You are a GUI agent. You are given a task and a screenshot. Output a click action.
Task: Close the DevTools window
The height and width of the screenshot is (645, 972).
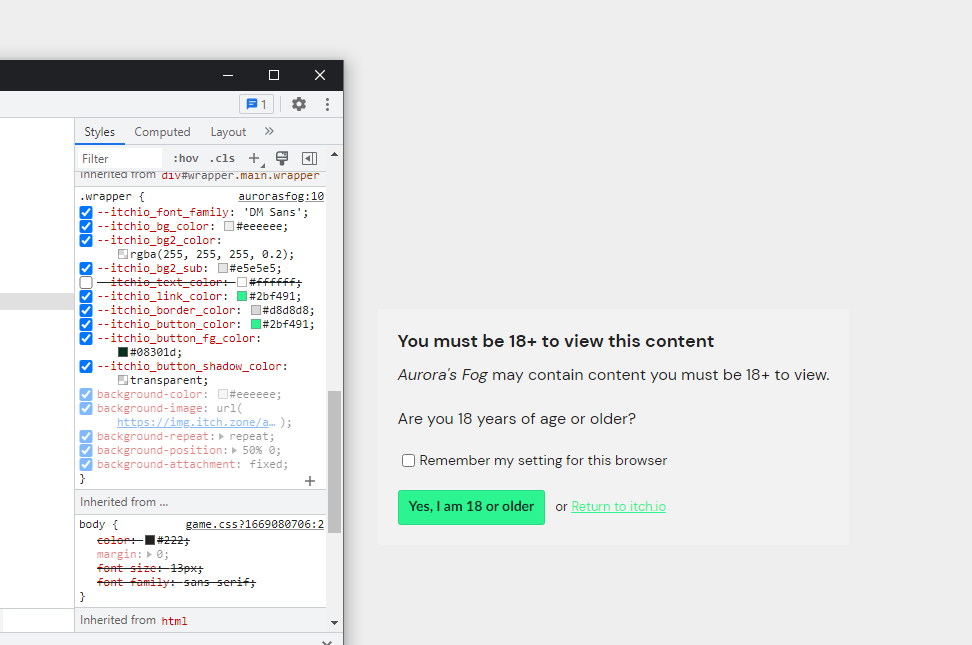320,75
